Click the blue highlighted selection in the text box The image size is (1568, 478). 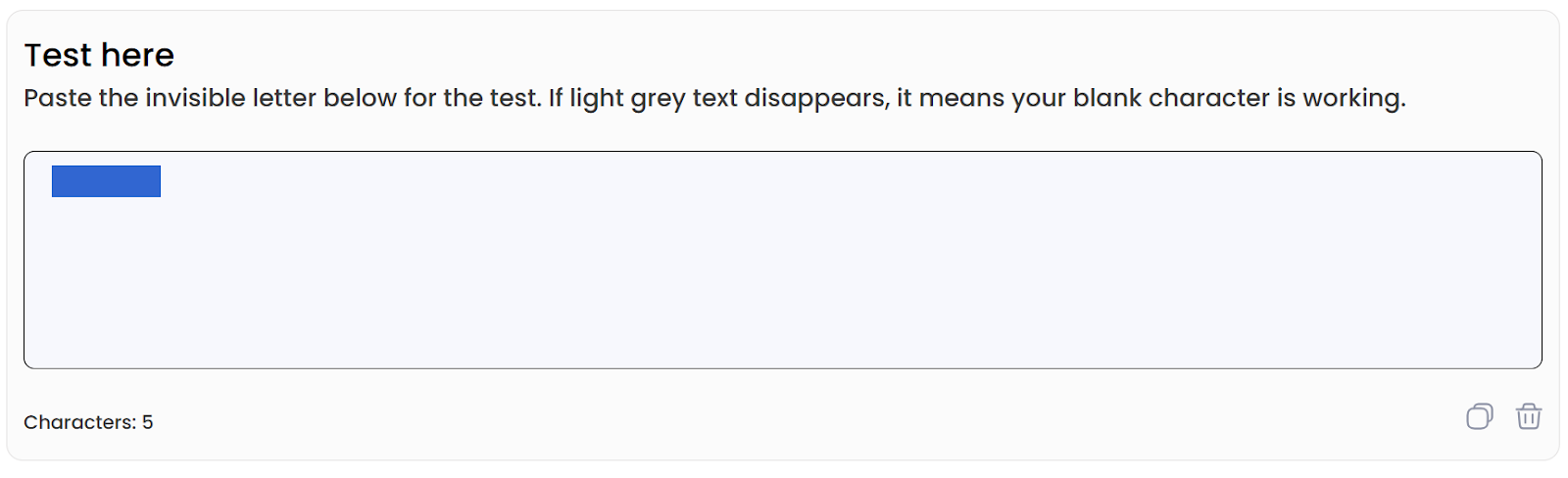pos(106,181)
